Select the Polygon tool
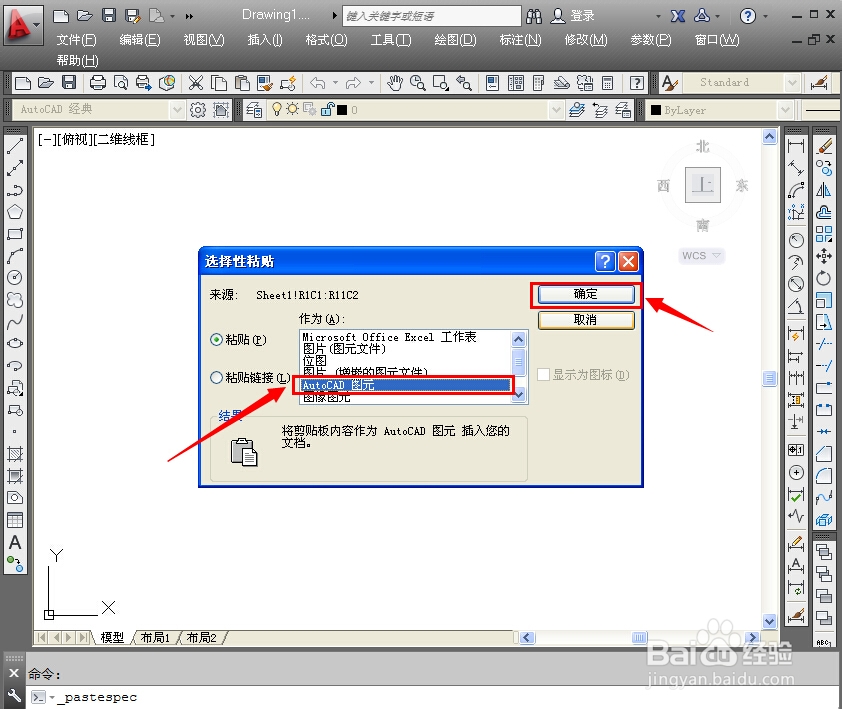The height and width of the screenshot is (709, 842). (14, 212)
